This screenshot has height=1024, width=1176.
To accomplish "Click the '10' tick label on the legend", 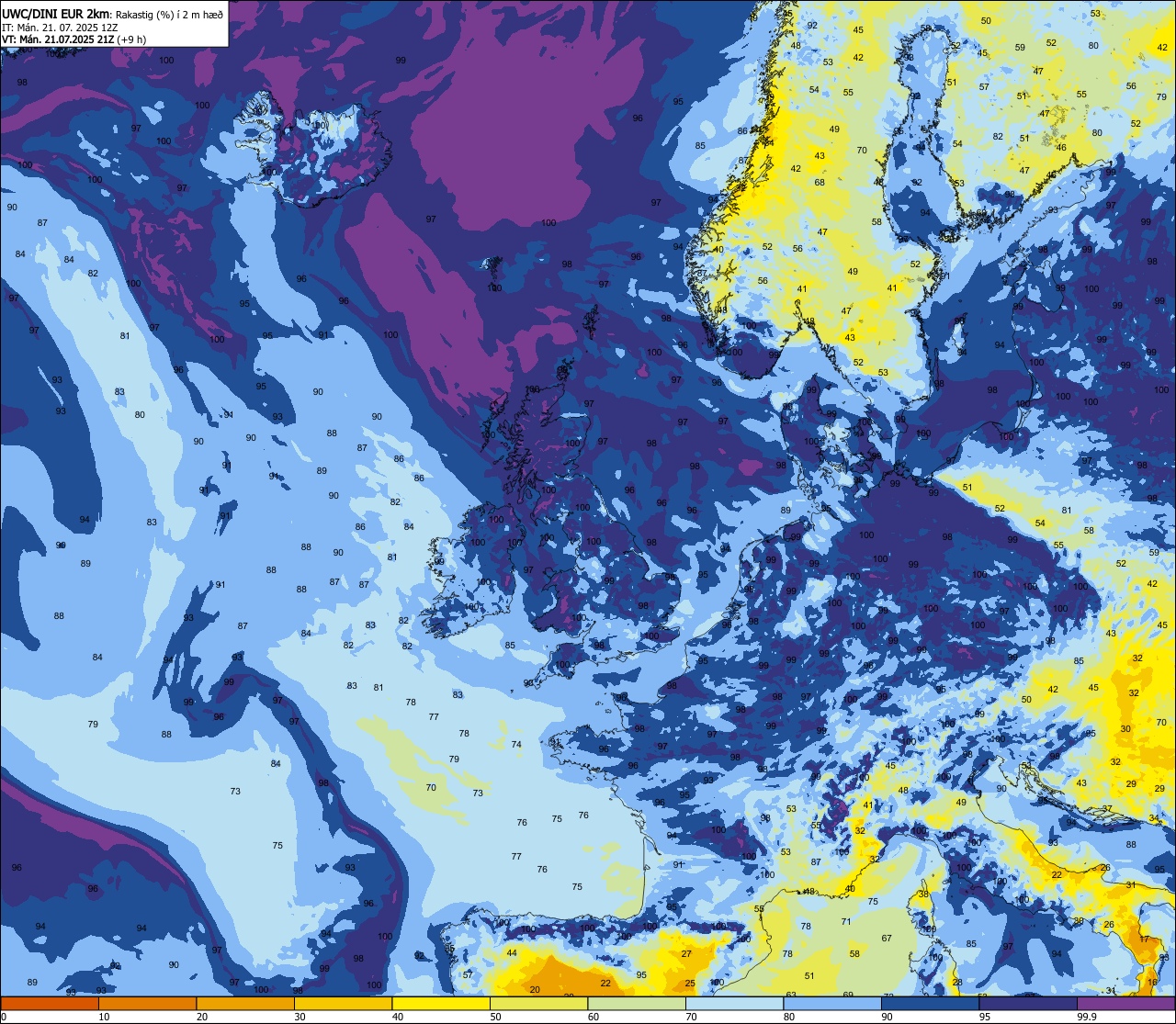I will click(x=104, y=1017).
